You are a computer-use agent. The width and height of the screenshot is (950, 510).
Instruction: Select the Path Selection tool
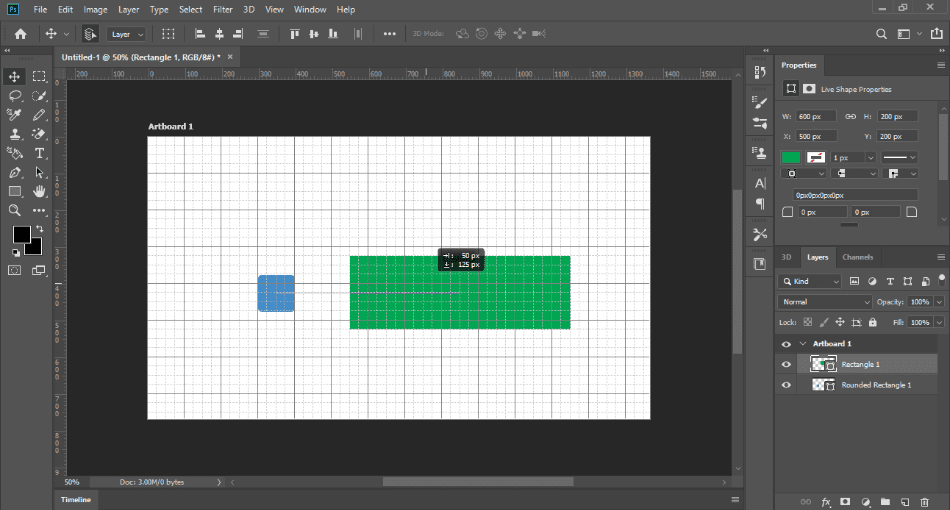point(39,173)
